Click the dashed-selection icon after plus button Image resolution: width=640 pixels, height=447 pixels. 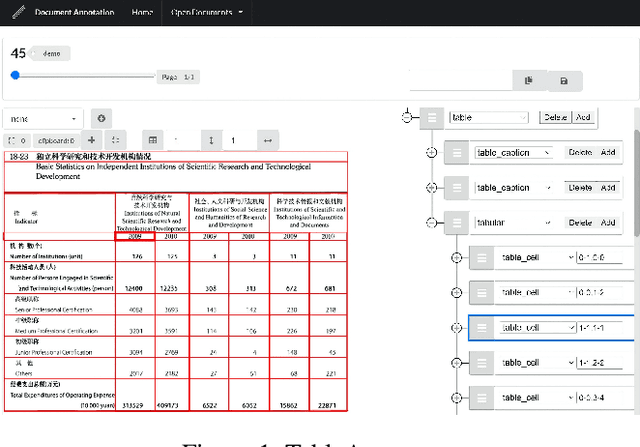(116, 141)
